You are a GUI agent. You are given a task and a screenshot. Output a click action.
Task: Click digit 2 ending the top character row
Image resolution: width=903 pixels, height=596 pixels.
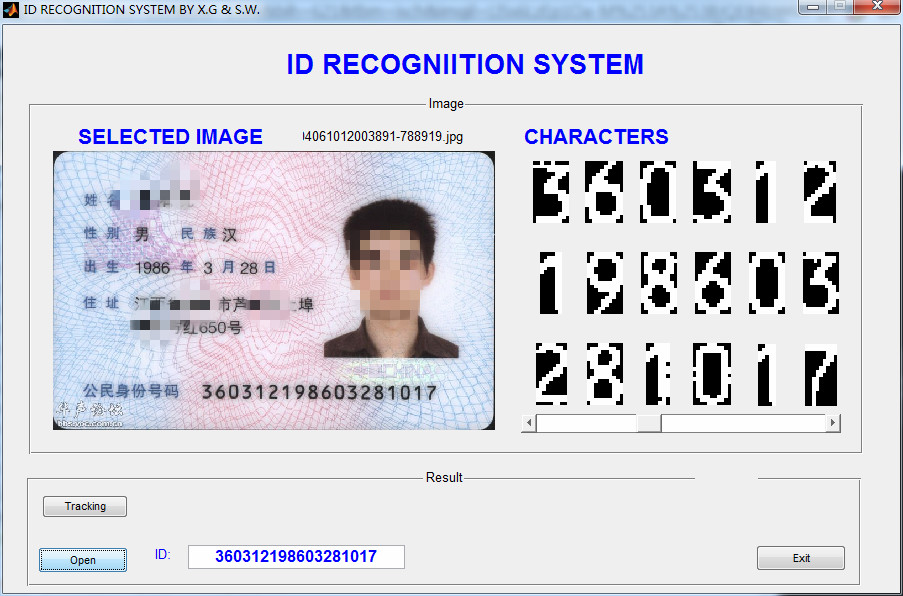(821, 192)
